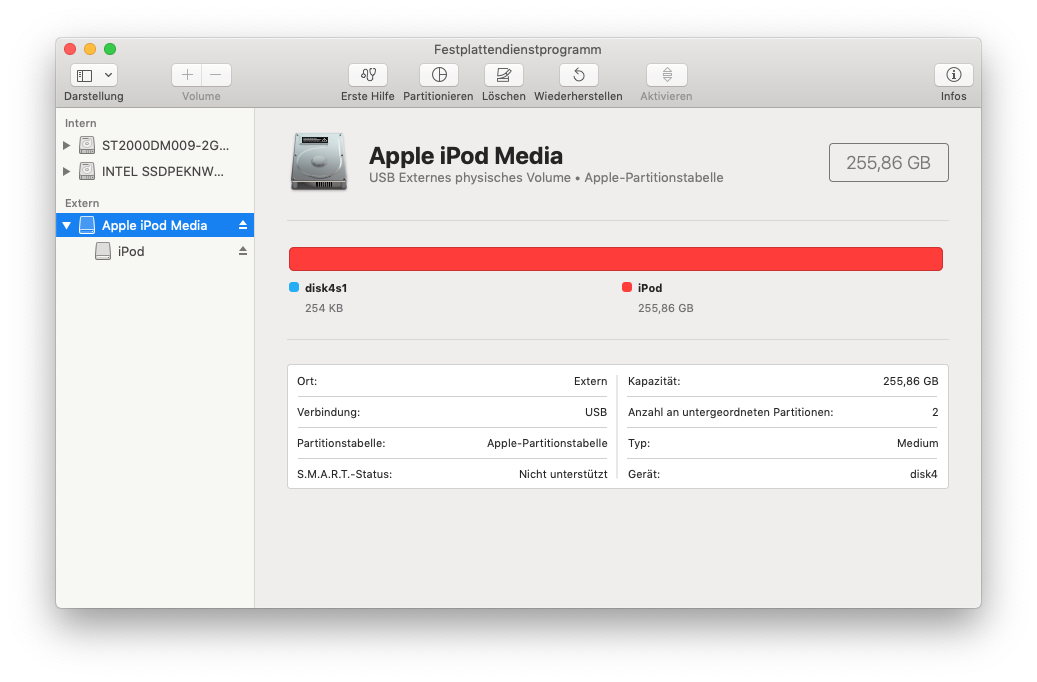Expand the INTEL SSDPEKNW disk entry
Screen dimensions: 1037x682
click(x=66, y=171)
